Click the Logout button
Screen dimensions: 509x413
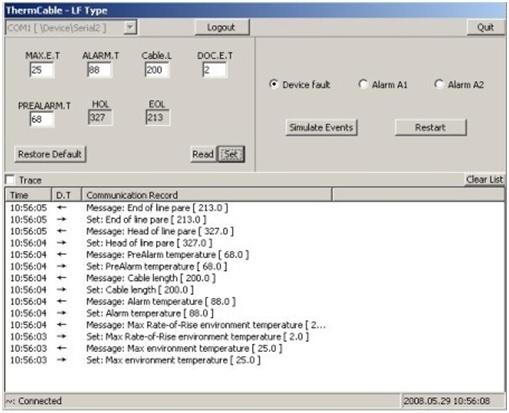[x=222, y=27]
